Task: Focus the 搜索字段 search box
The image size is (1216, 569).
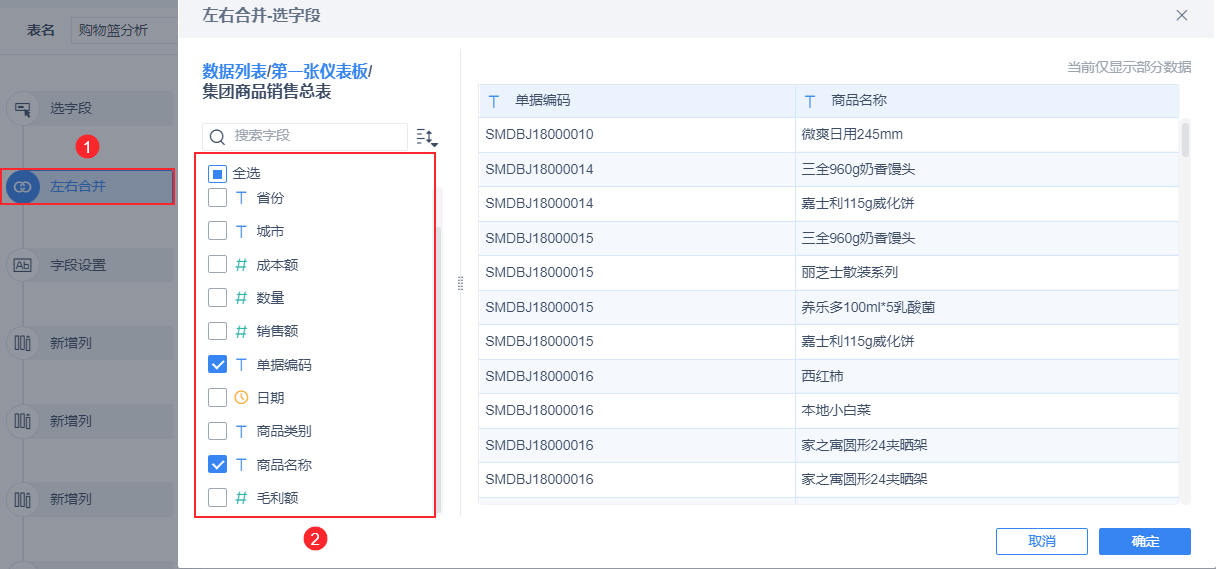Action: point(305,135)
